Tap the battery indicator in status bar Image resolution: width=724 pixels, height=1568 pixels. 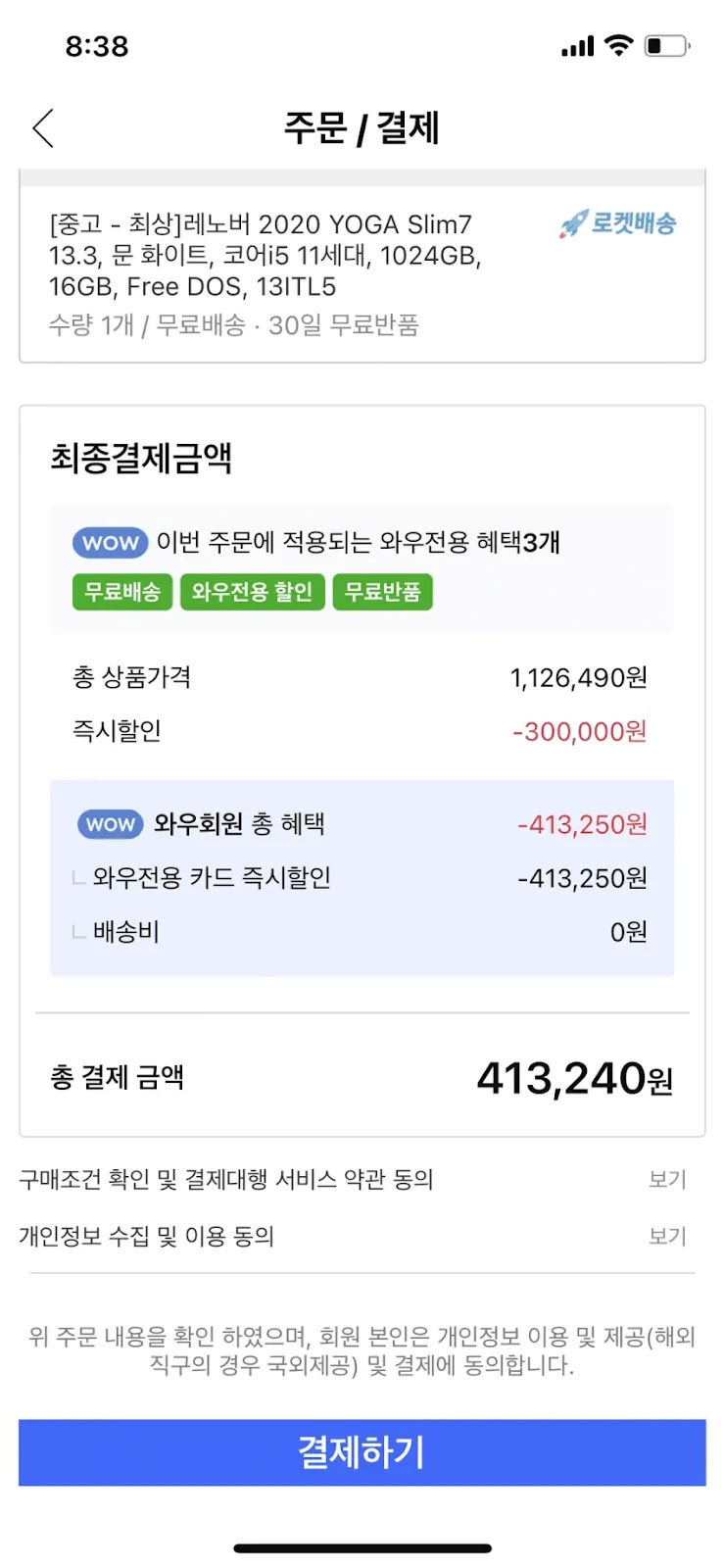point(667,45)
